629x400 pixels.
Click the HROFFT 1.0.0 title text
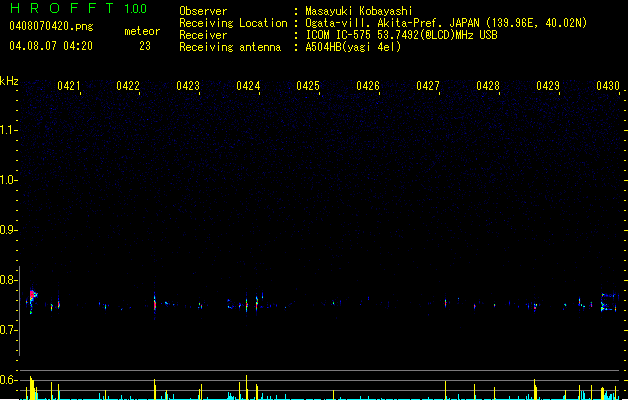[78, 8]
